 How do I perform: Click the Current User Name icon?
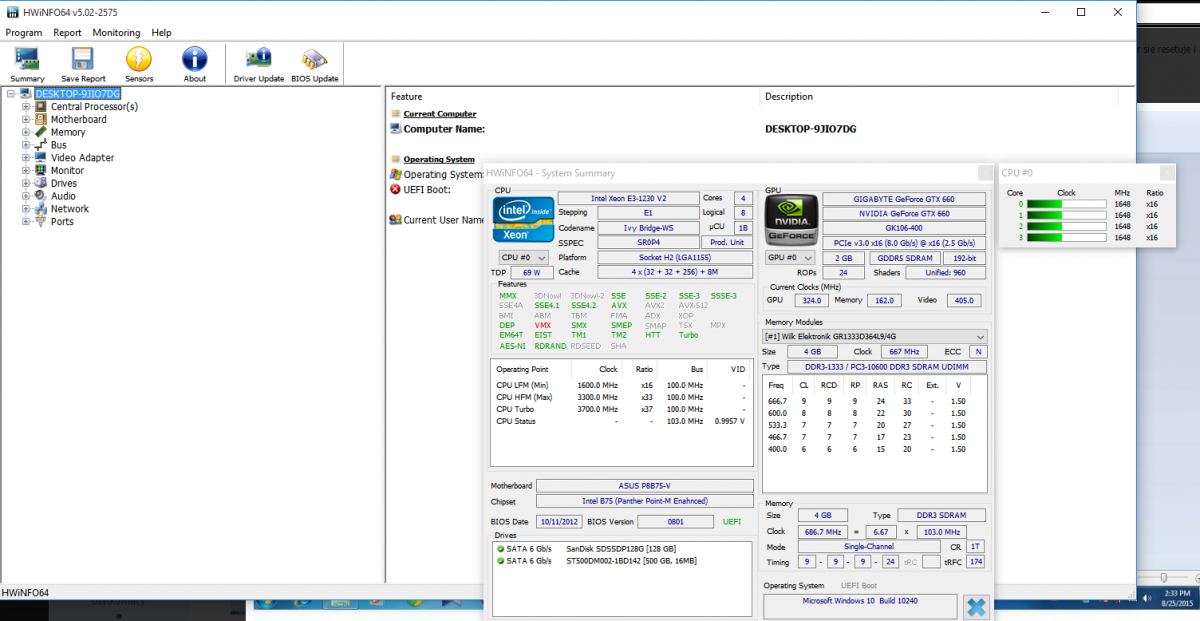coord(395,220)
